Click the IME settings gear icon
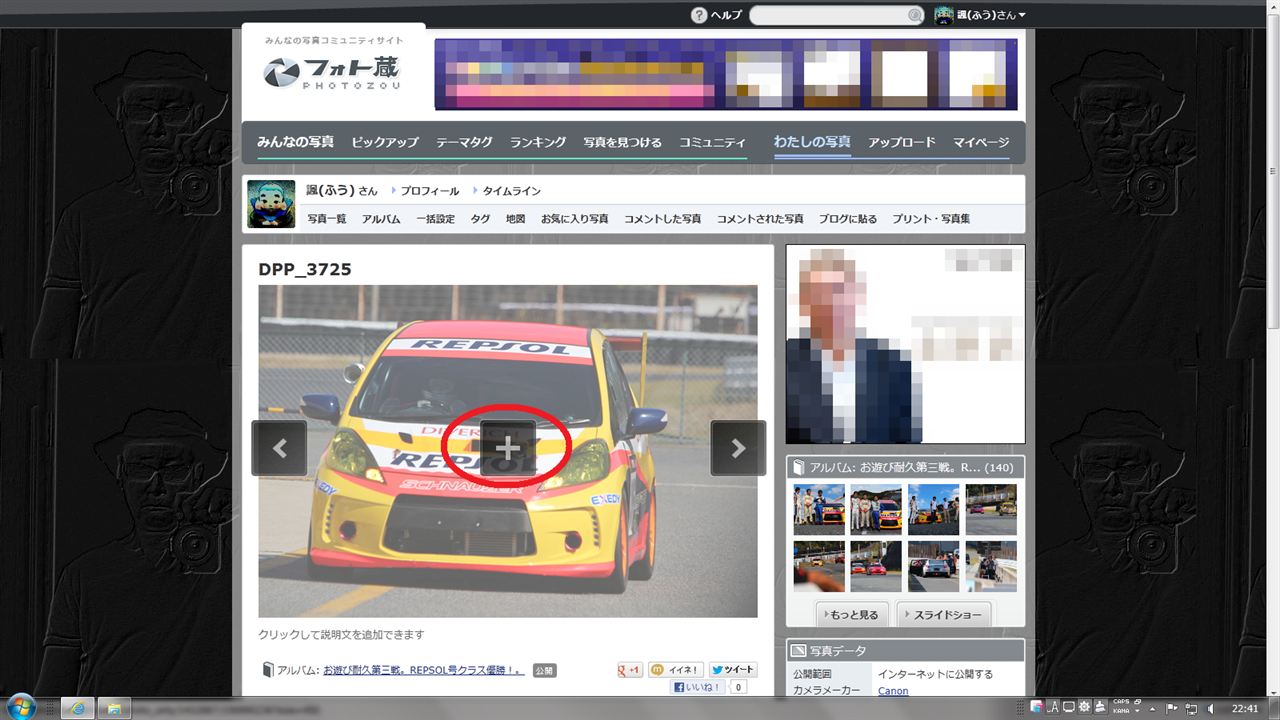 click(x=1084, y=707)
